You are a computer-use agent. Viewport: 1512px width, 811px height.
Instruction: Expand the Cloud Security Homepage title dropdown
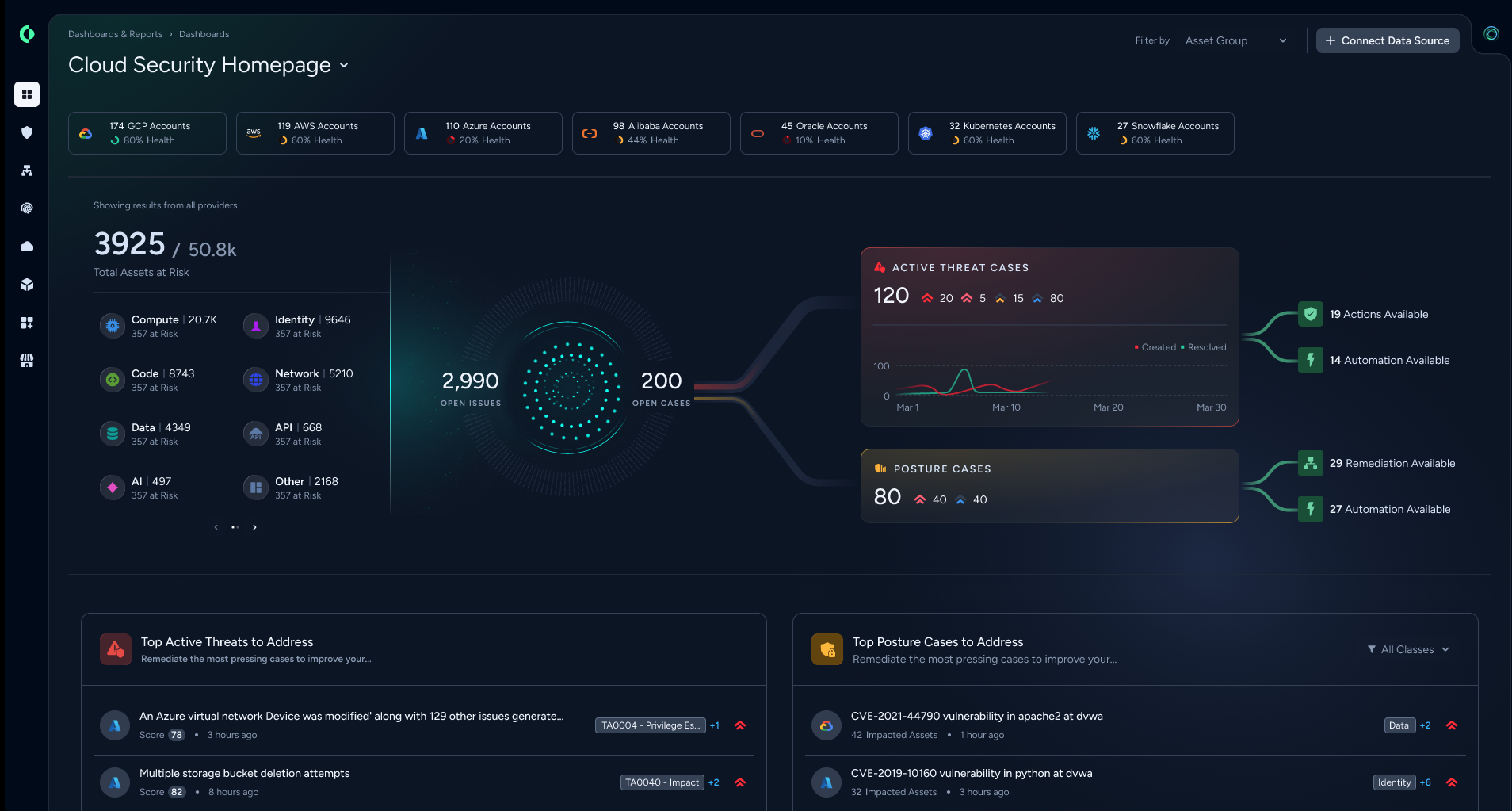(x=344, y=65)
